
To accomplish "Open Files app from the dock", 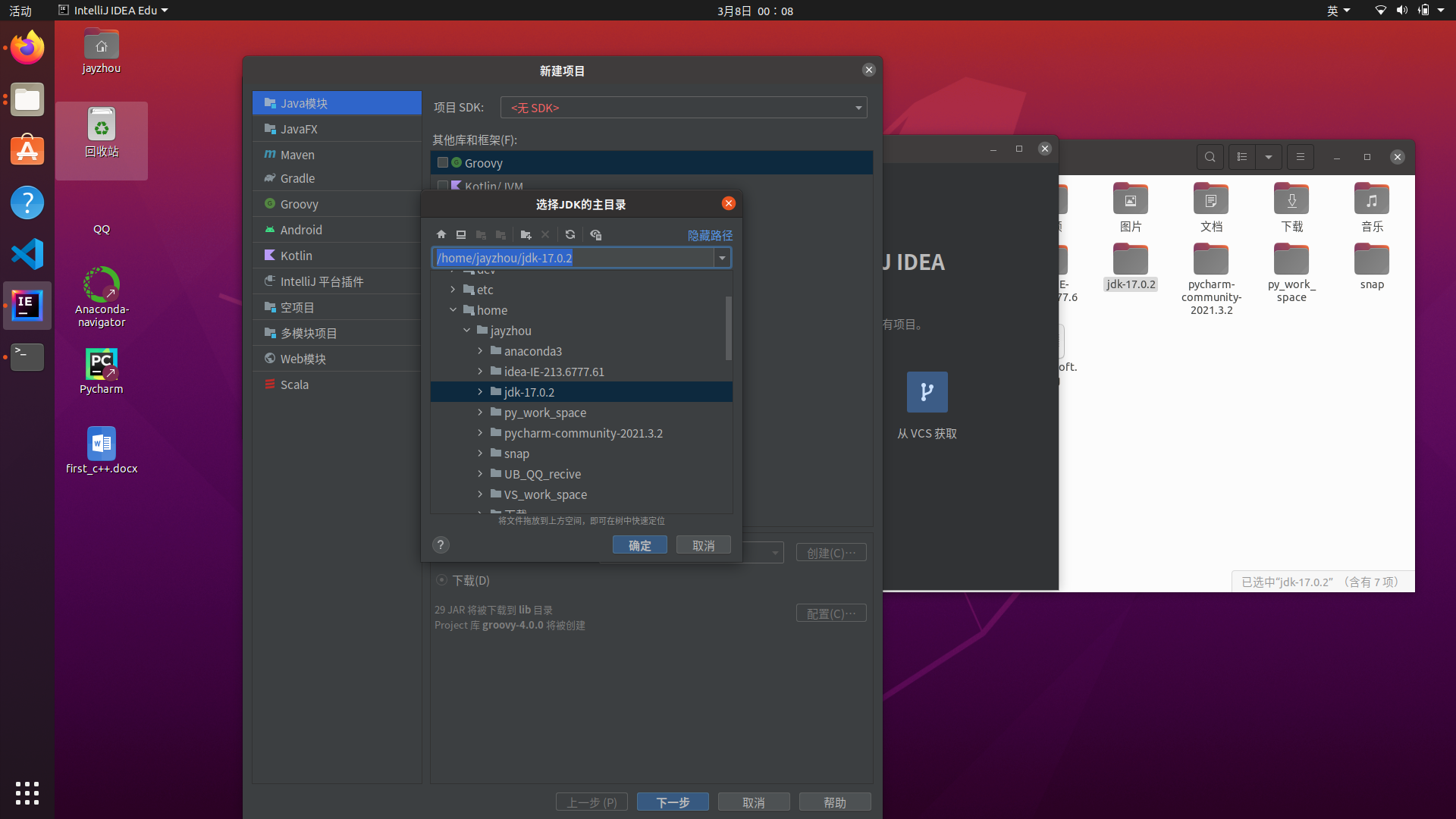I will click(x=27, y=99).
